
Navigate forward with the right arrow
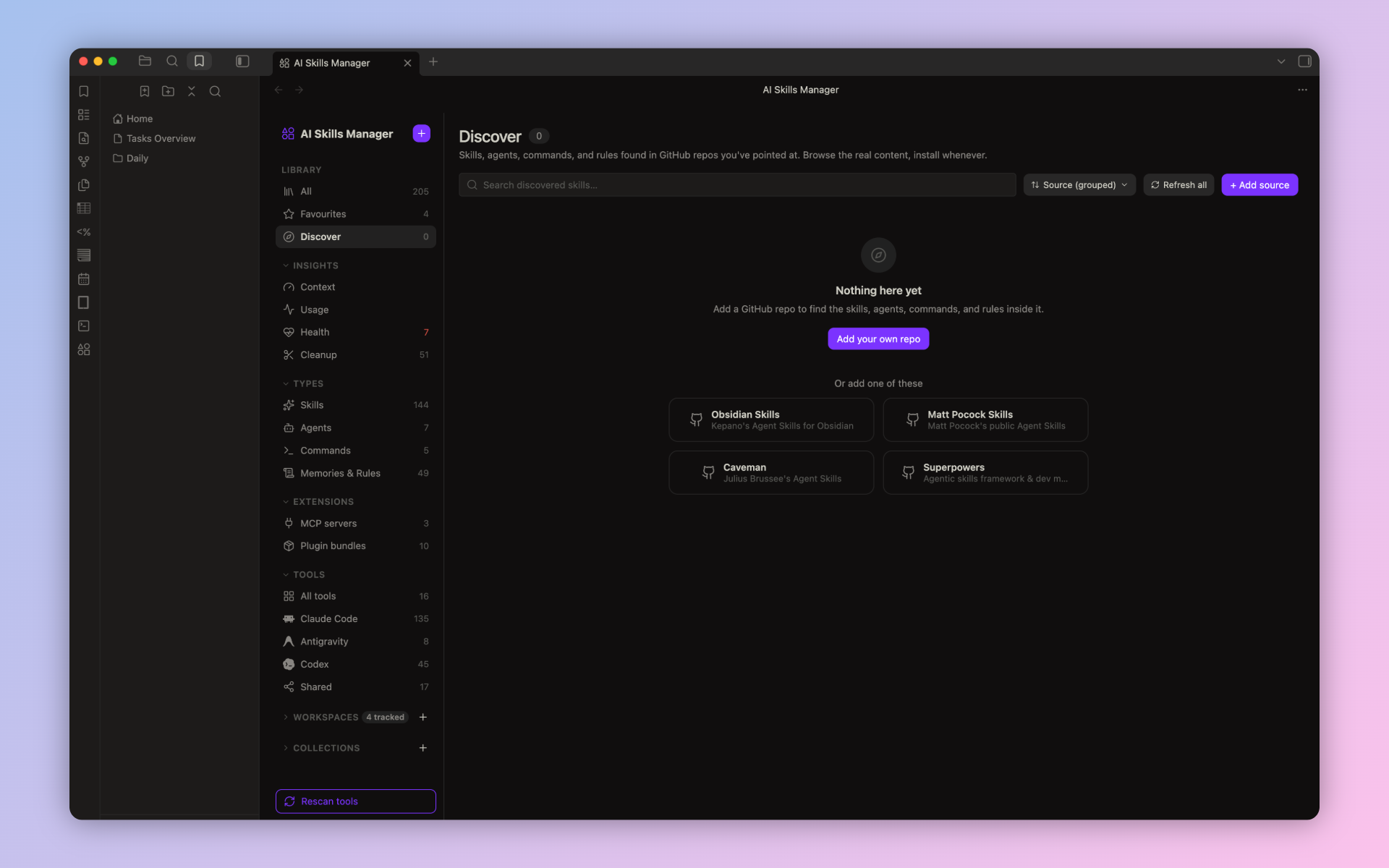300,90
